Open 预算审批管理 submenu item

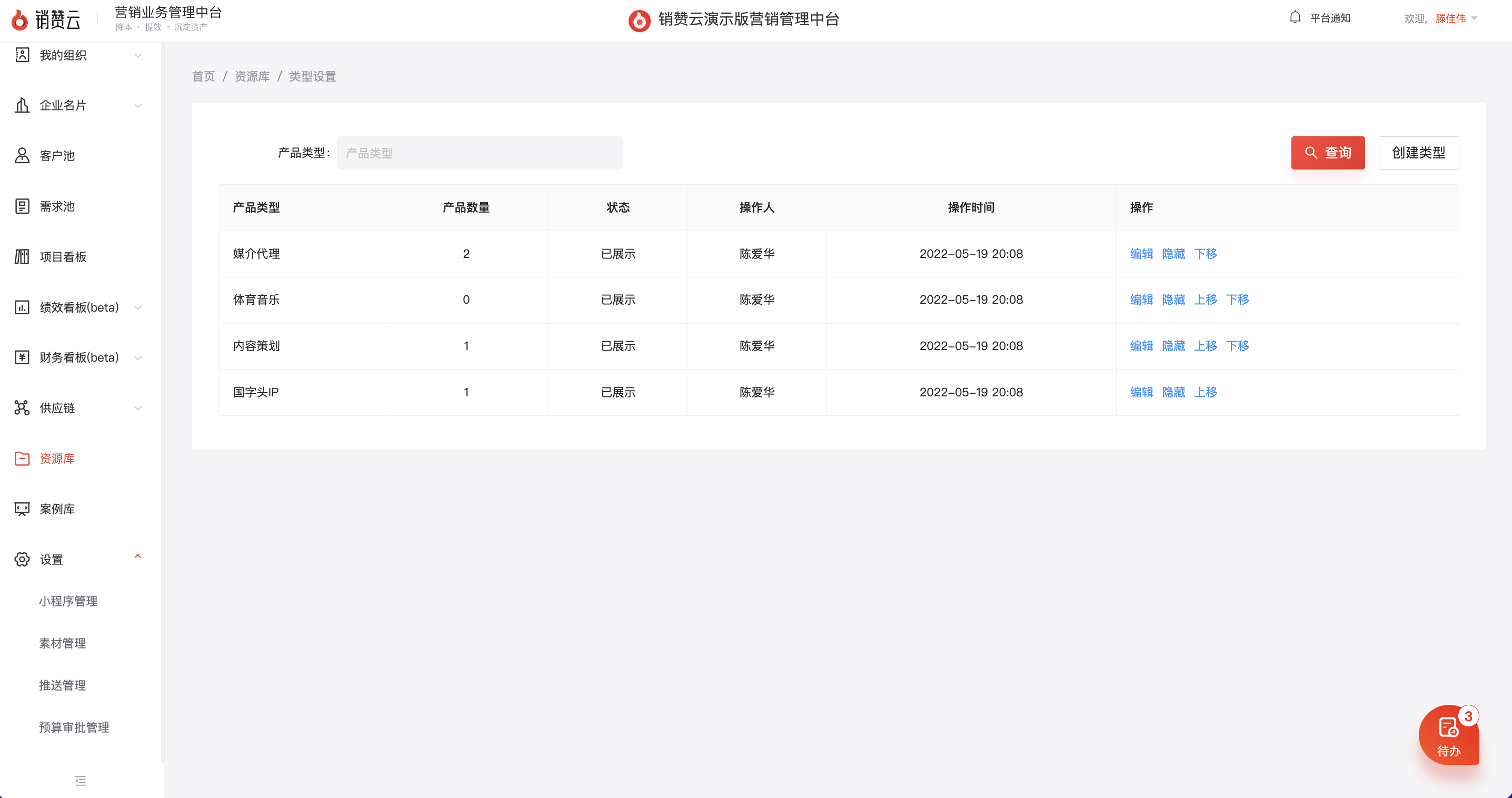click(x=74, y=727)
